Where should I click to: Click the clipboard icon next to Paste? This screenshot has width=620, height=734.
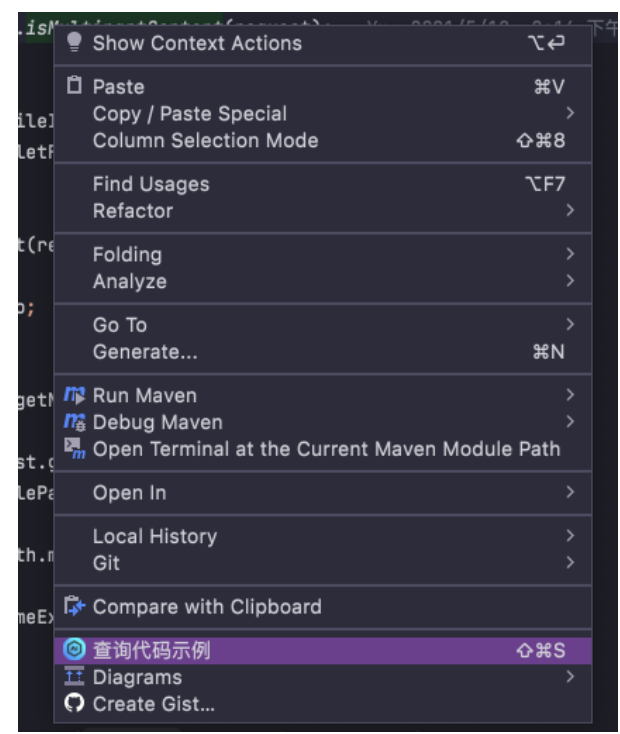tap(74, 86)
